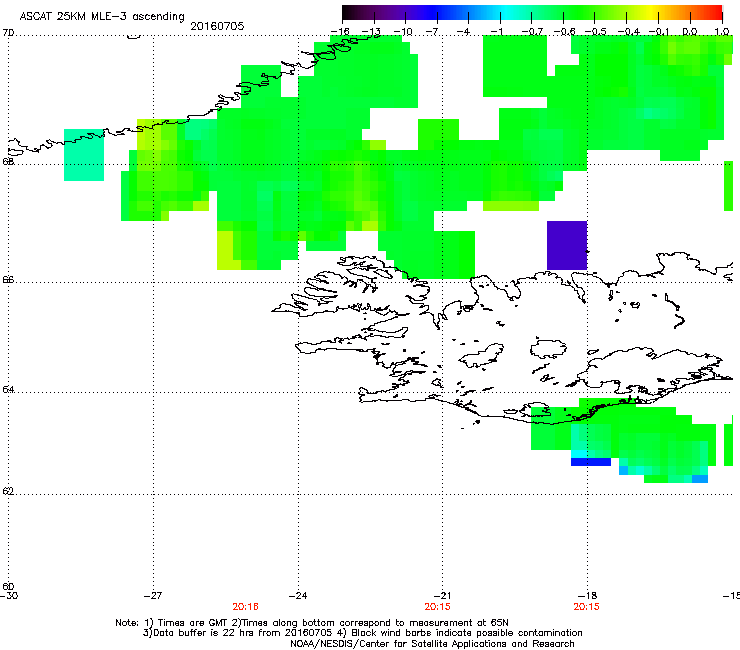The image size is (740, 650).
Task: Click the '-16' color scale label
Action: coord(340,32)
